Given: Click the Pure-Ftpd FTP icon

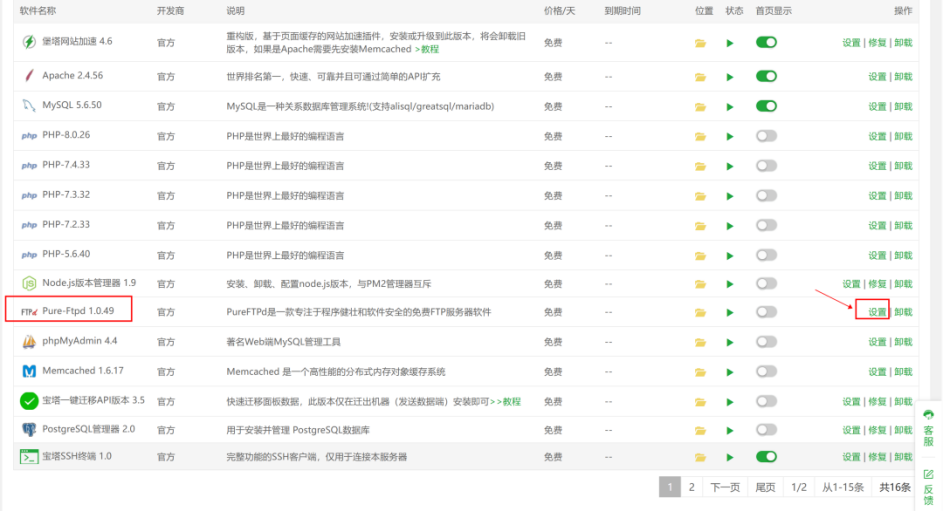Looking at the screenshot, I should [29, 312].
